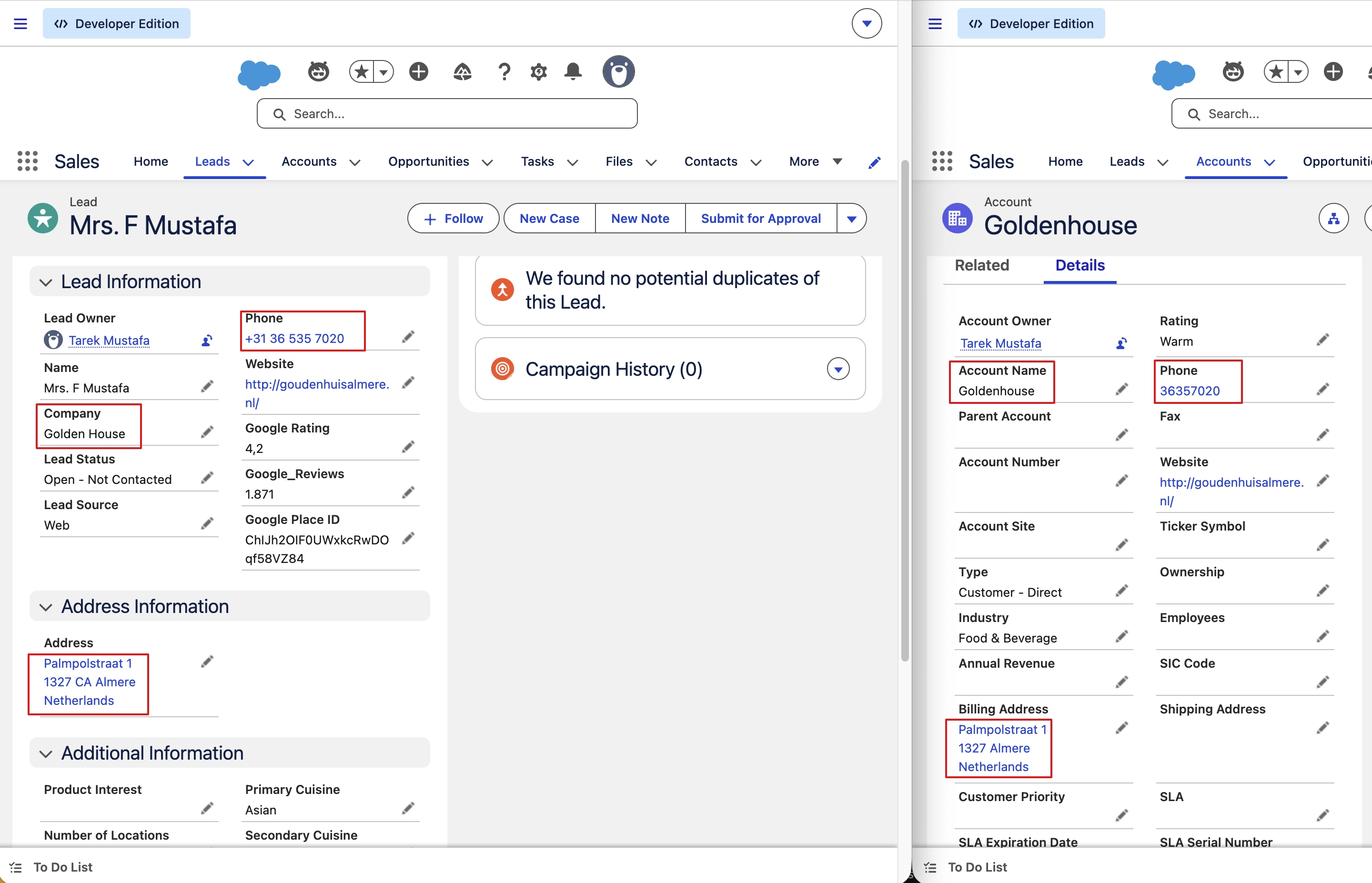Open favorites list dropdown in Lead window

click(383, 71)
